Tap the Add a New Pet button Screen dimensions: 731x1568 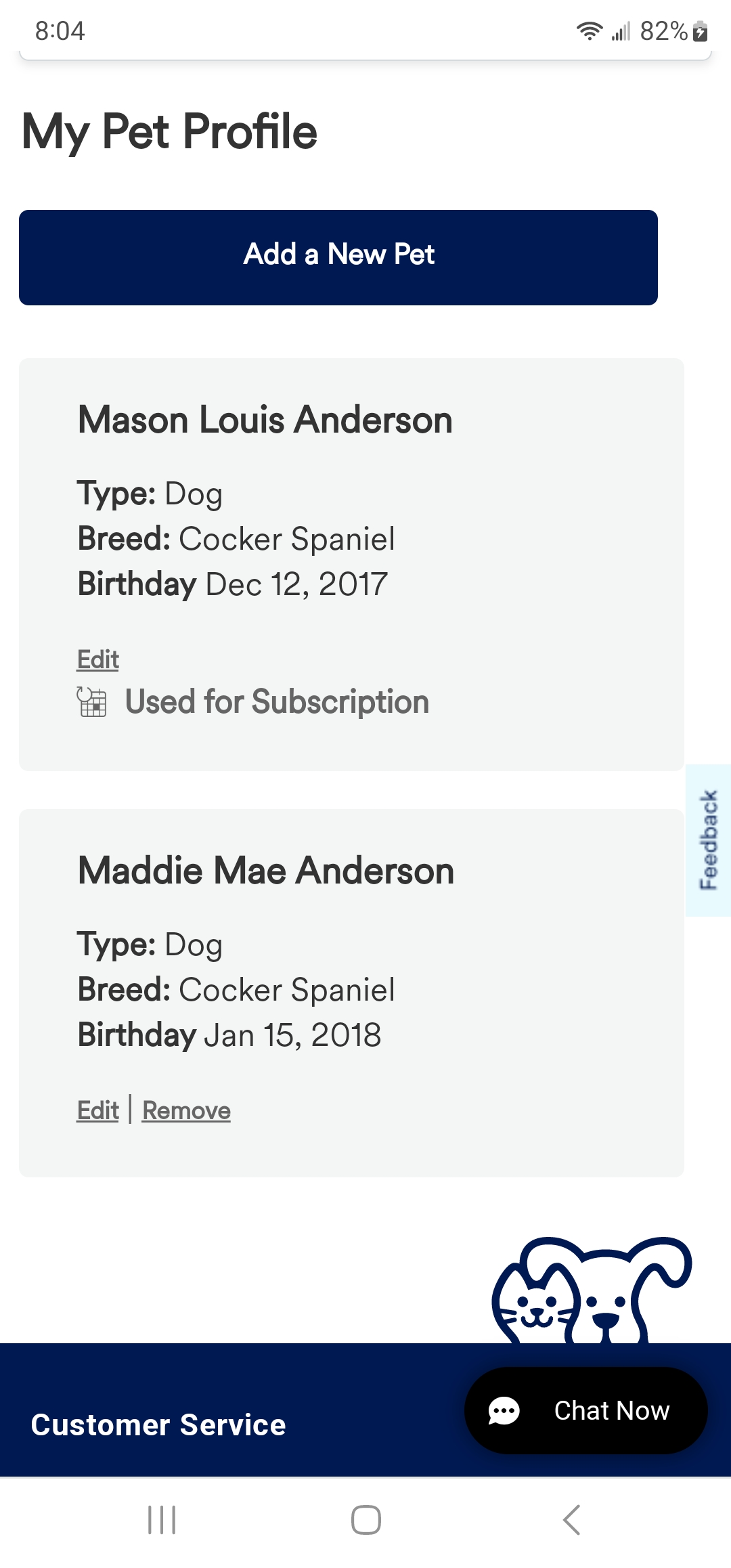[338, 257]
